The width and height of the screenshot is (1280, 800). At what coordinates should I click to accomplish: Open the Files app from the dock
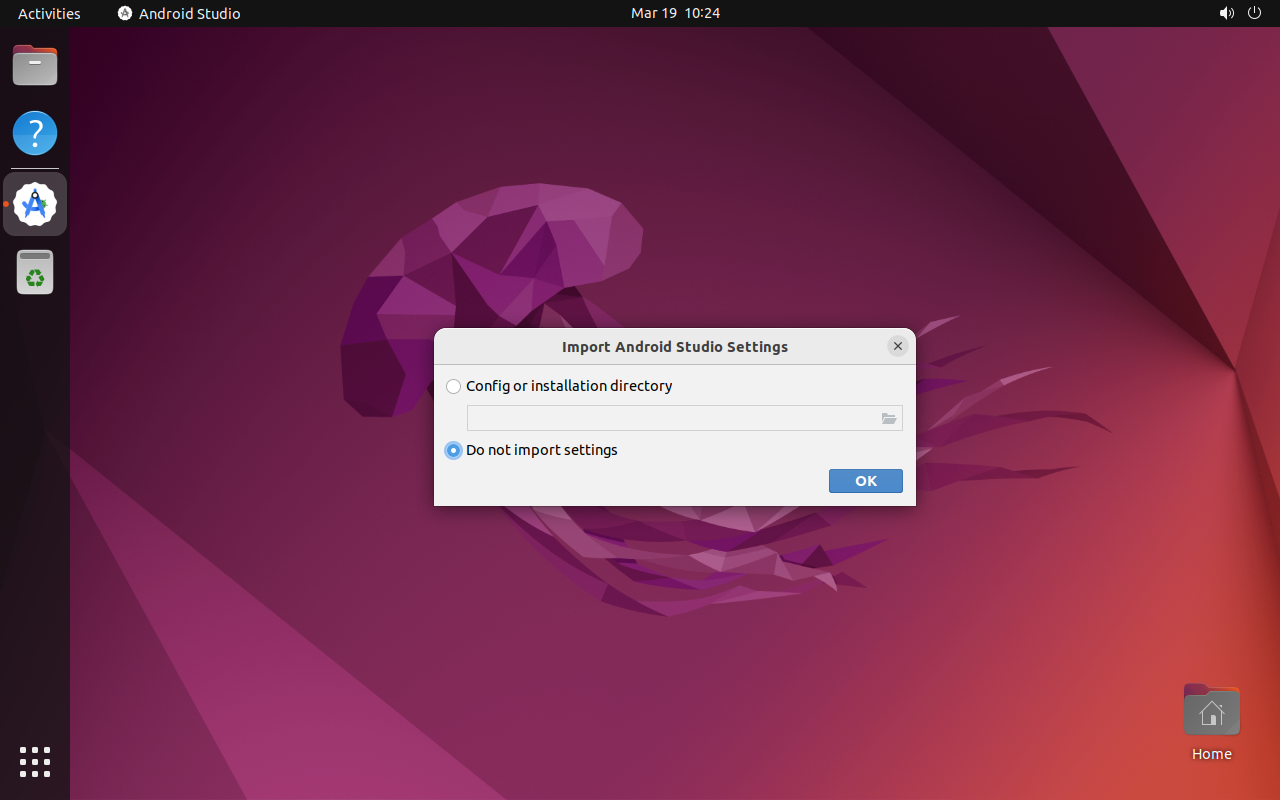pos(35,66)
